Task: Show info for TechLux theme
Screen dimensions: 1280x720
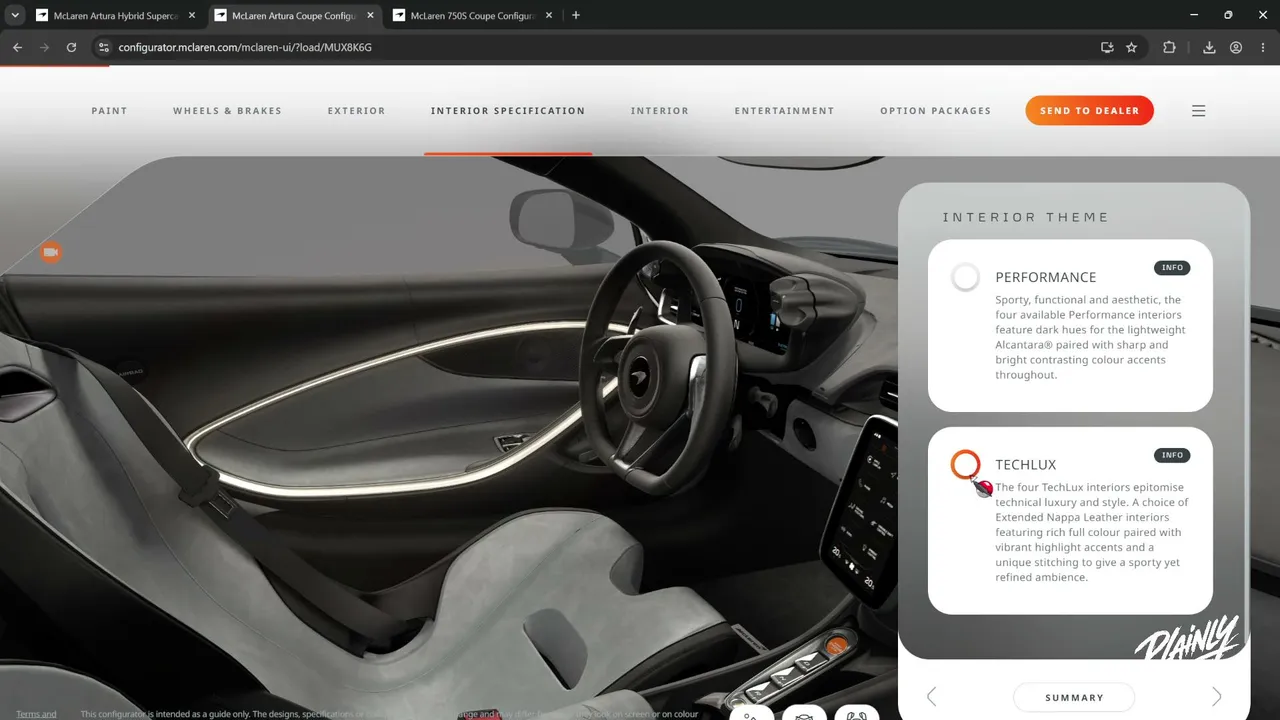Action: [x=1172, y=455]
